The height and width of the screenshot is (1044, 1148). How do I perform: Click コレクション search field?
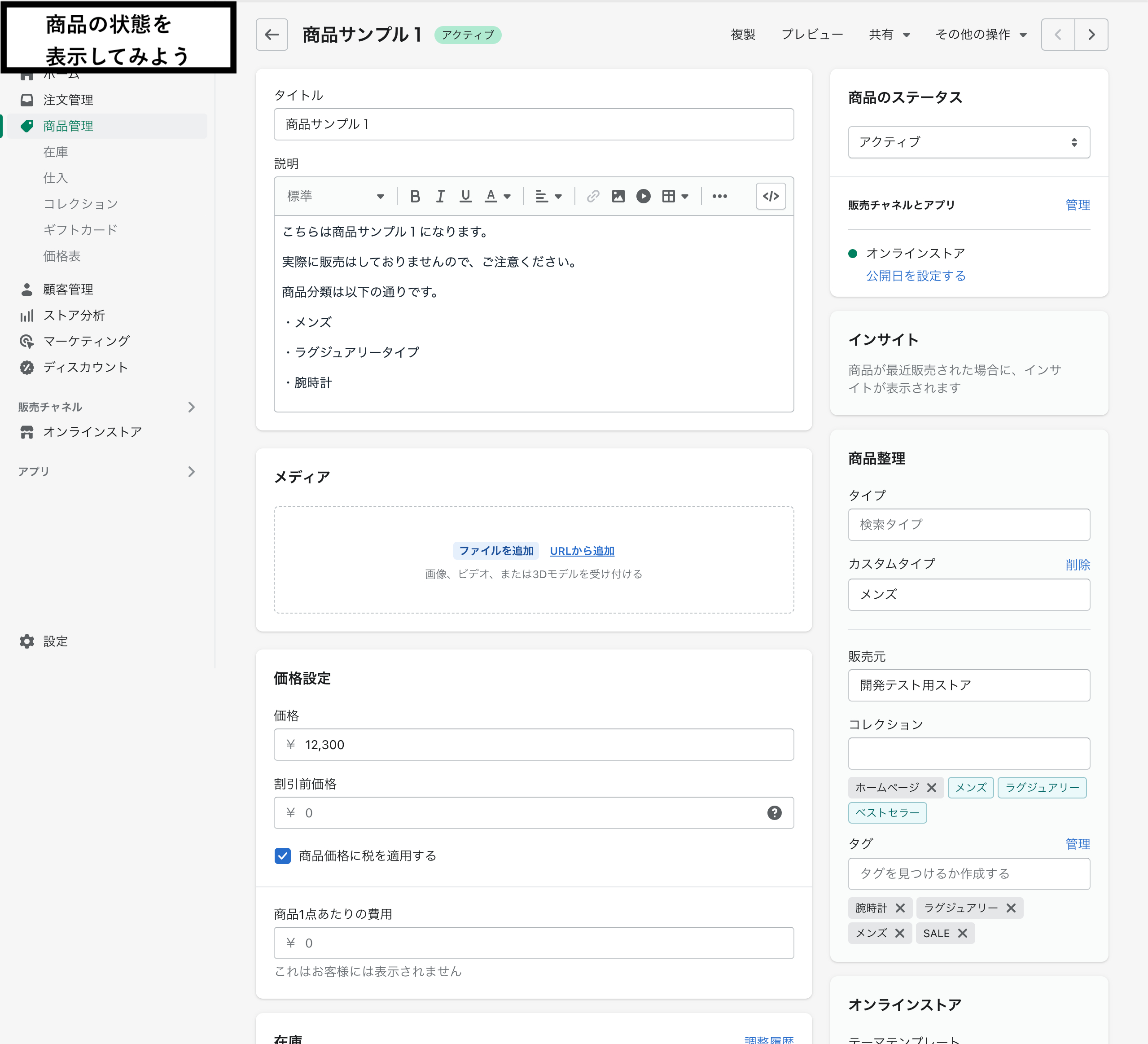[x=968, y=754]
